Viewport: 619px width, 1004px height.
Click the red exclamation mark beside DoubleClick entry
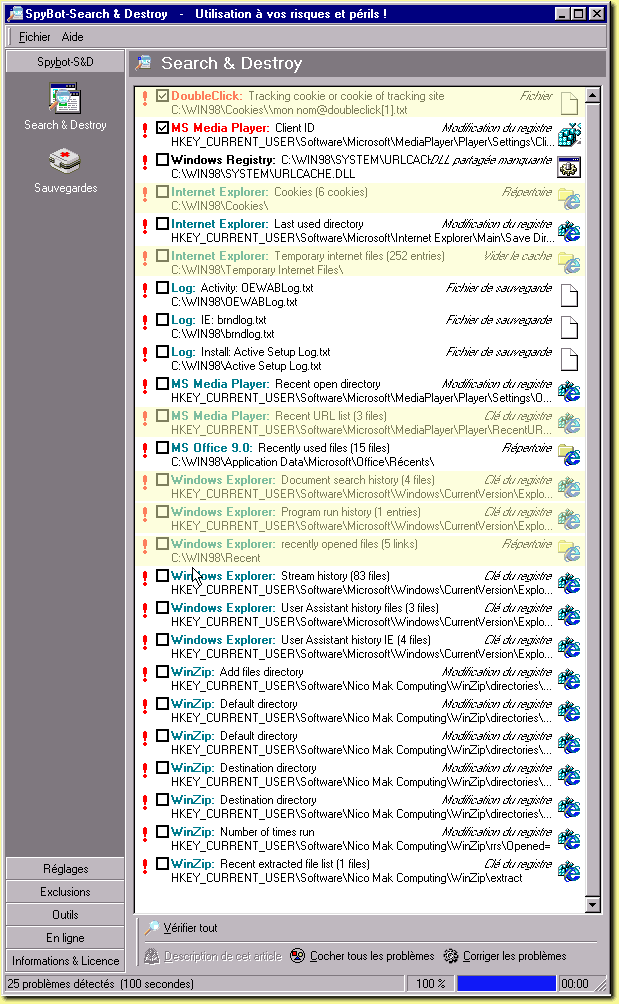point(145,98)
